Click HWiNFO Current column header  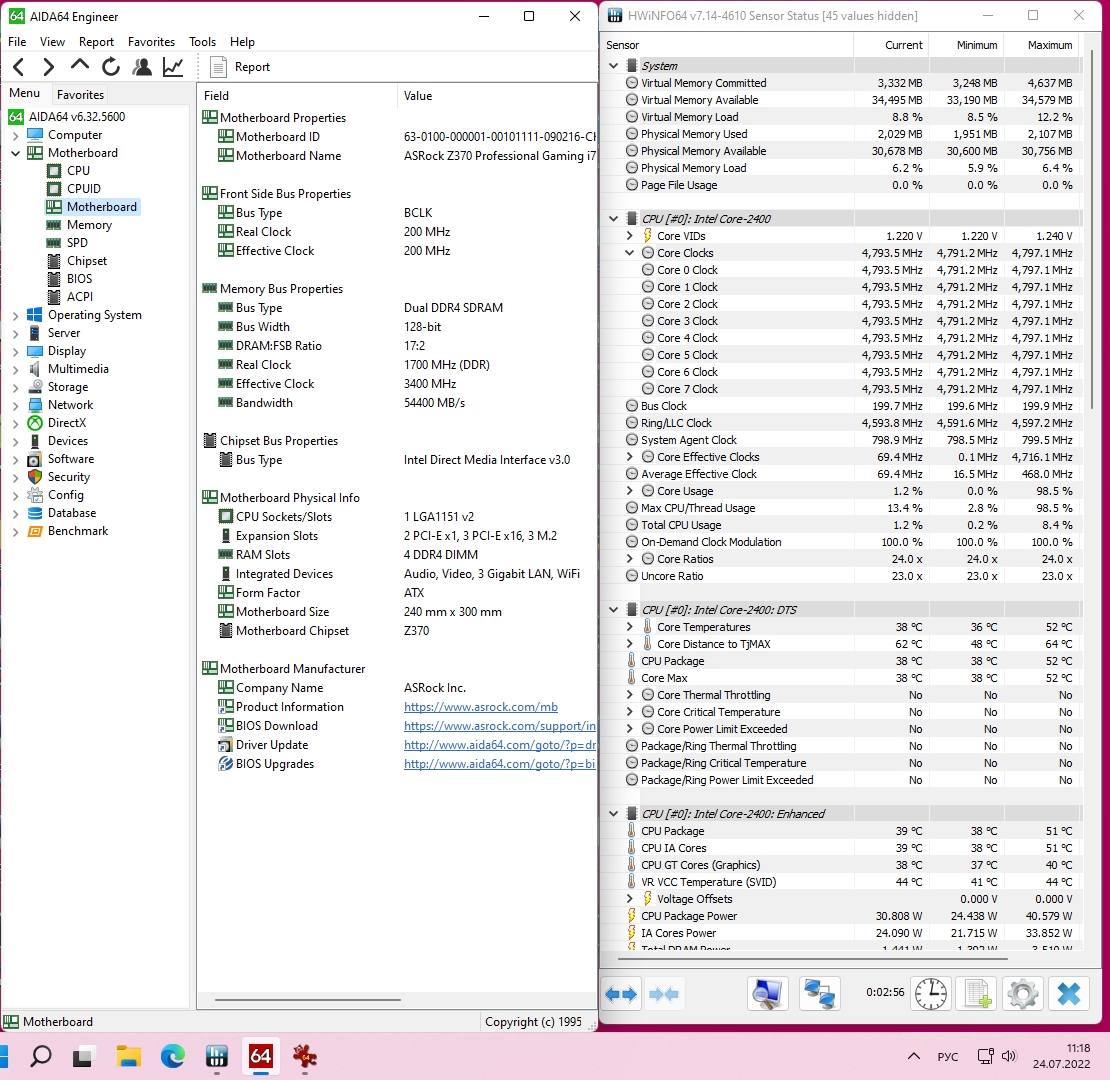coord(891,45)
